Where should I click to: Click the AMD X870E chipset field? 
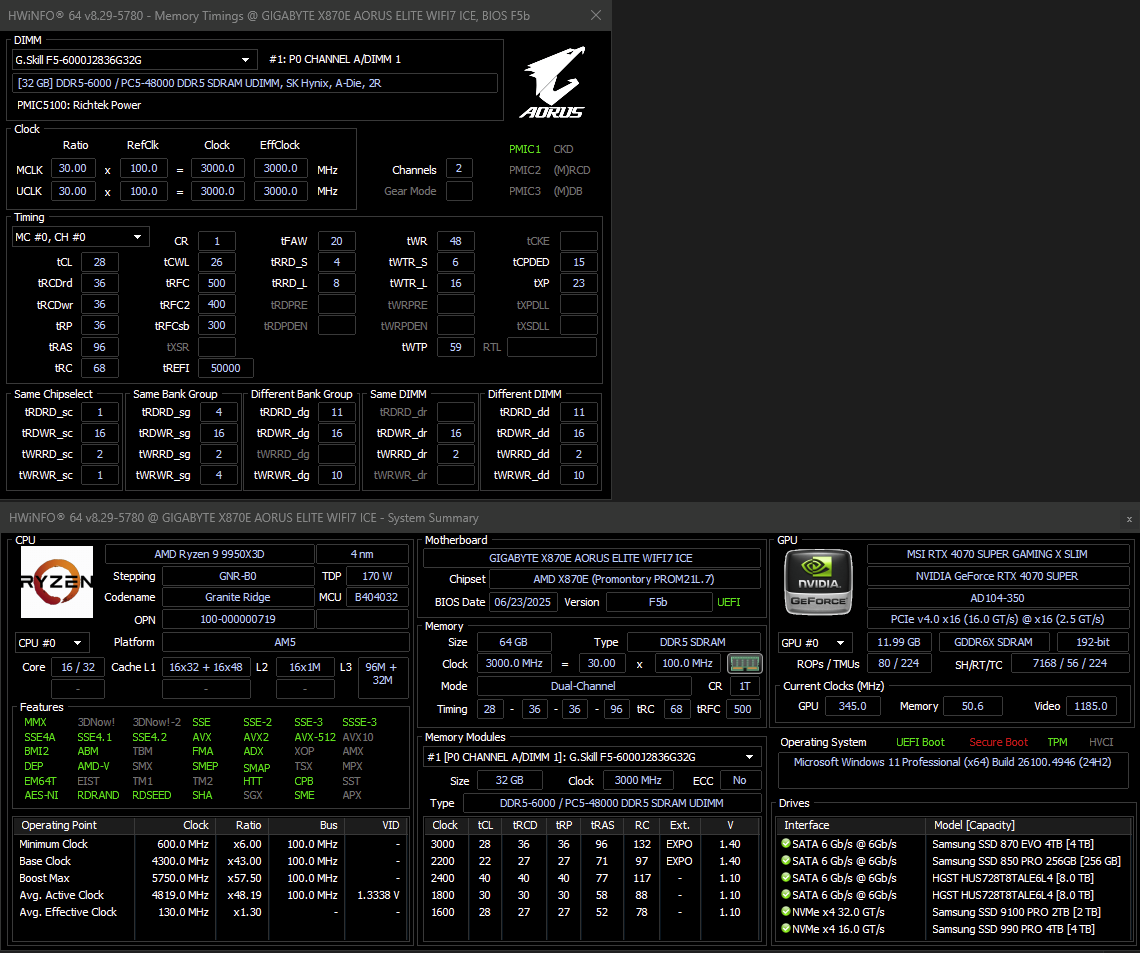[x=625, y=579]
